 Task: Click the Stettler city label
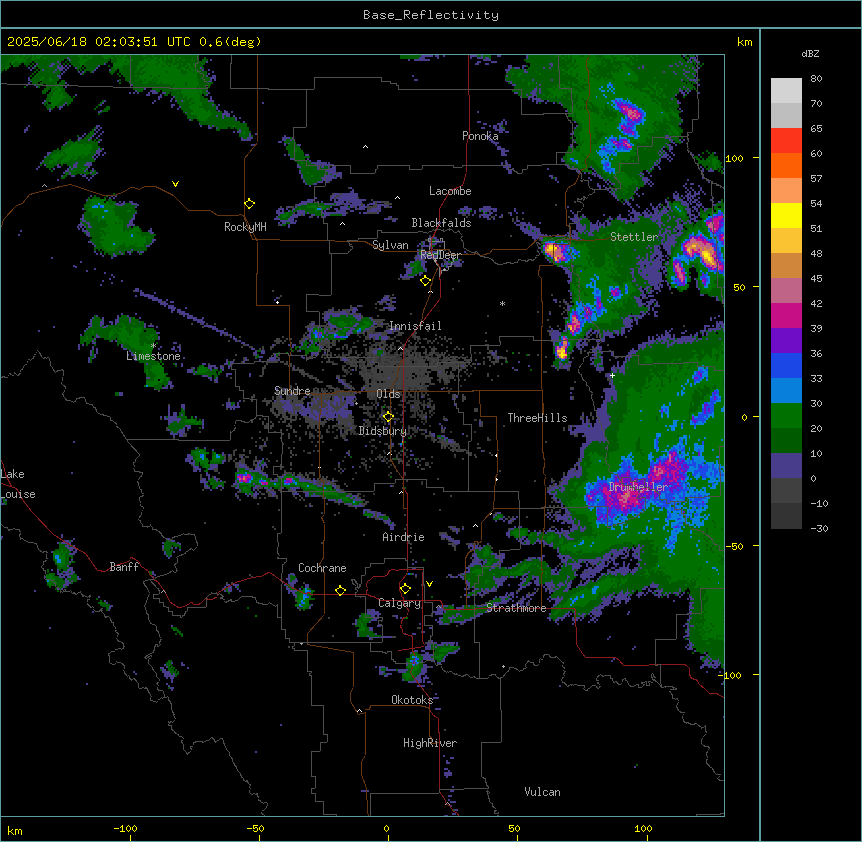pyautogui.click(x=634, y=237)
